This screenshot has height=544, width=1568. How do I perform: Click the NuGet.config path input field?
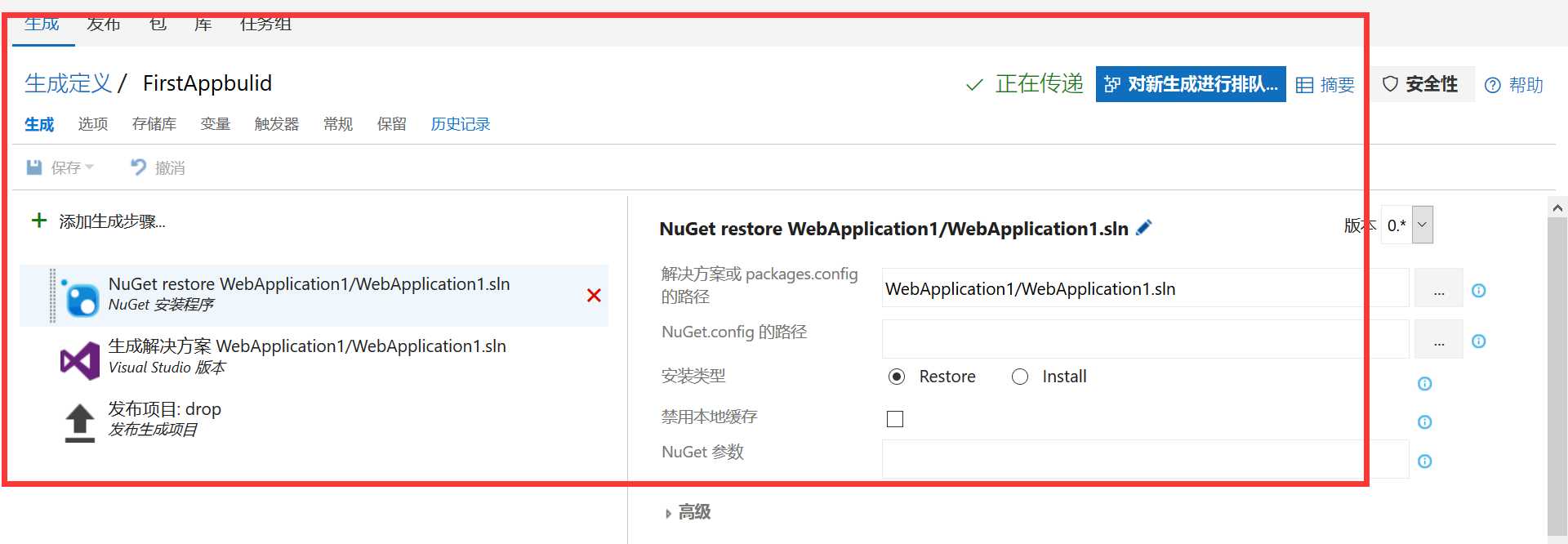(1145, 339)
